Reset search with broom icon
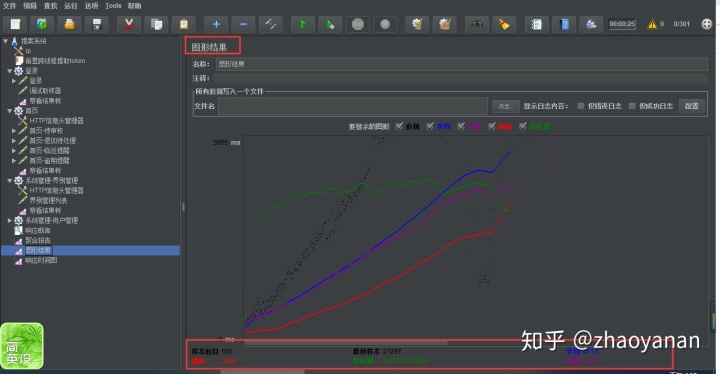Screen dimensions: 720x374 pos(504,24)
